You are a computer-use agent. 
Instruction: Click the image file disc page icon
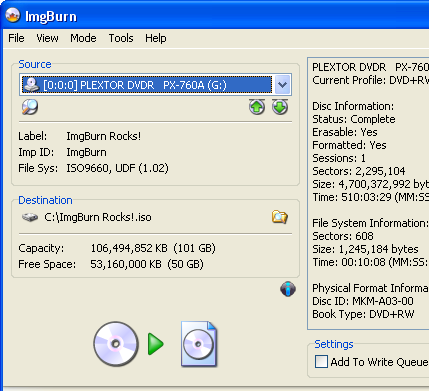click(x=199, y=344)
